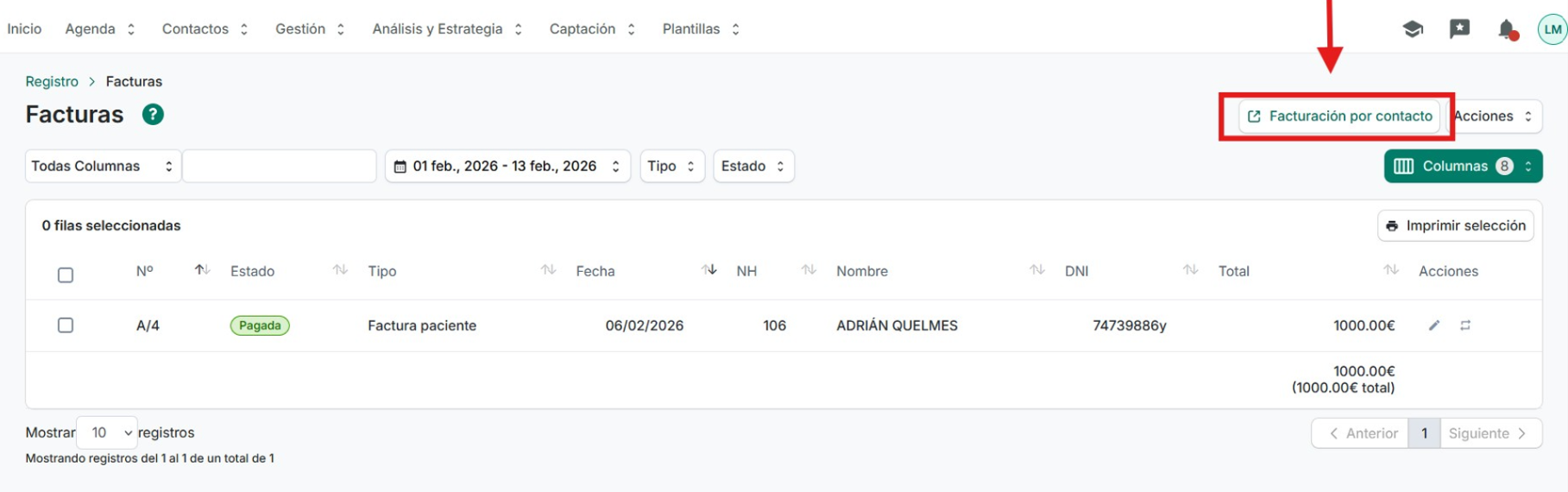Screen dimensions: 1568x492
Task: Click the search text field
Action: (280, 167)
